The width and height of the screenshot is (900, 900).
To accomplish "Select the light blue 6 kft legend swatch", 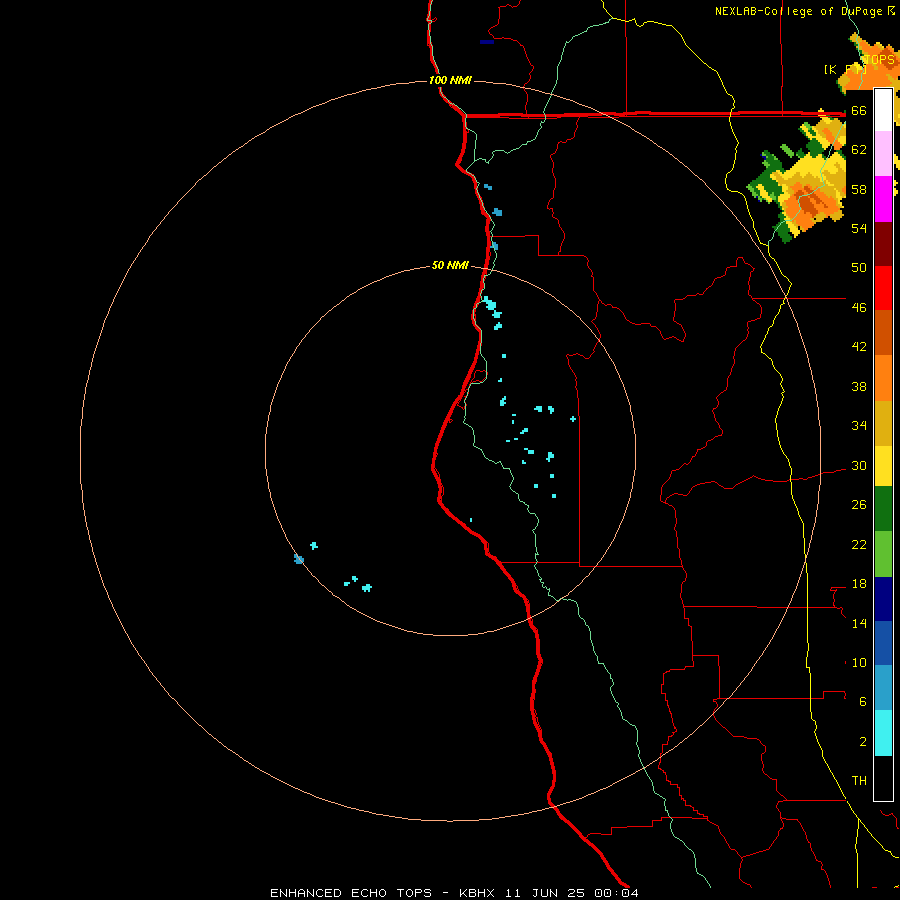I will (x=883, y=688).
